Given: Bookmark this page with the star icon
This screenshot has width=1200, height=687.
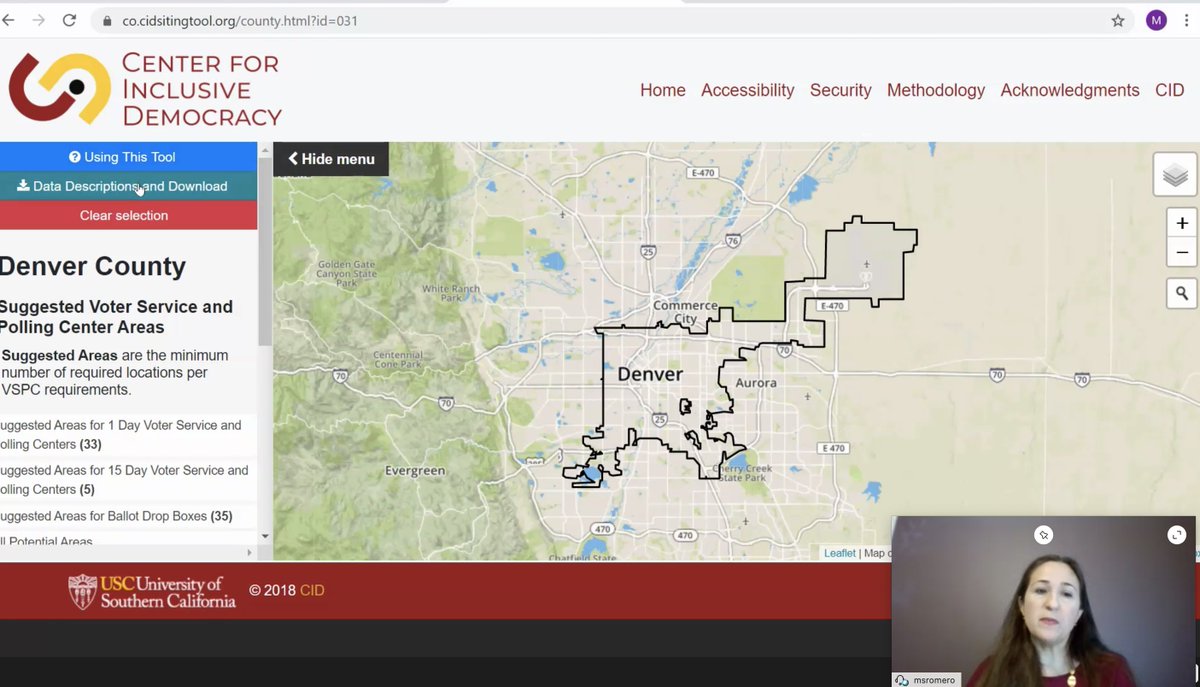Looking at the screenshot, I should [x=1118, y=20].
